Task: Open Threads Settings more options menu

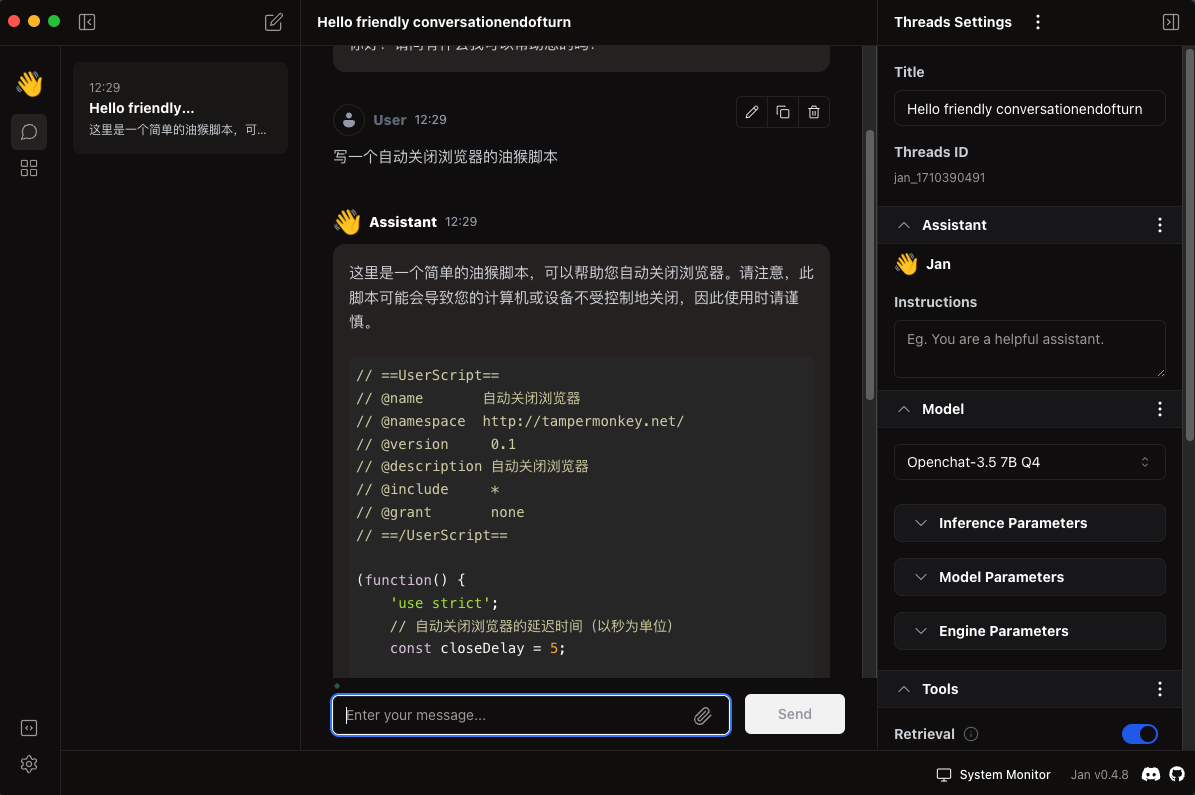Action: point(1037,22)
